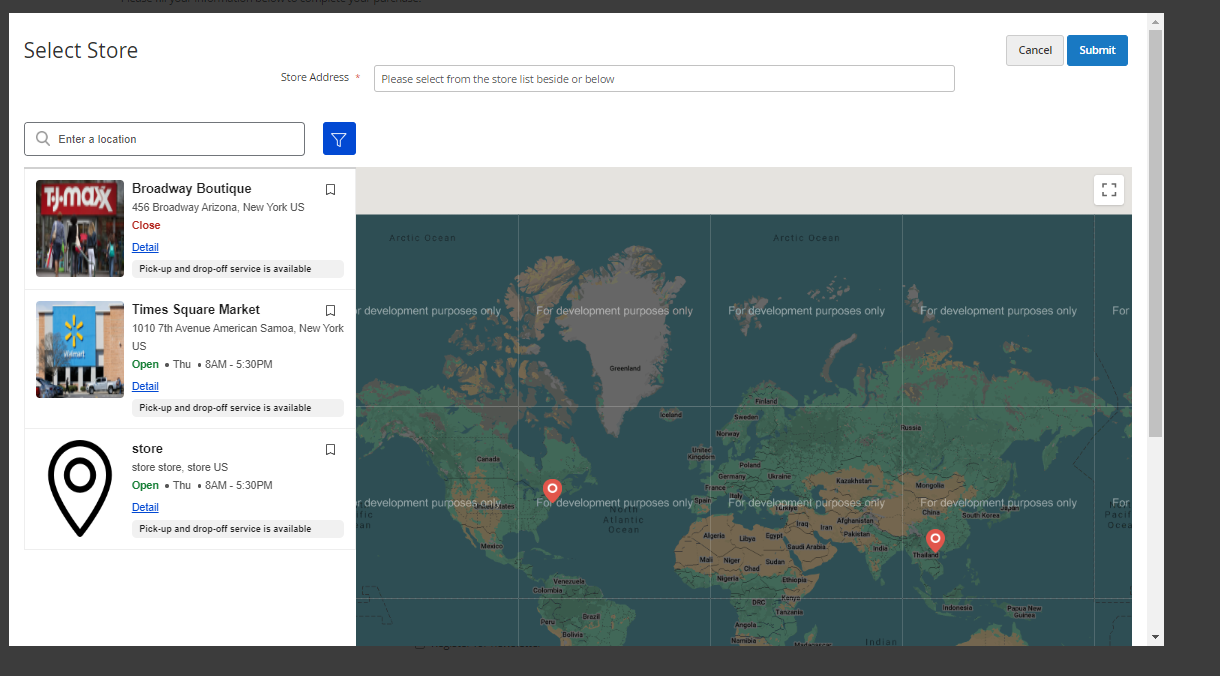The image size is (1220, 676).
Task: Click the search magnifier icon
Action: tap(43, 139)
